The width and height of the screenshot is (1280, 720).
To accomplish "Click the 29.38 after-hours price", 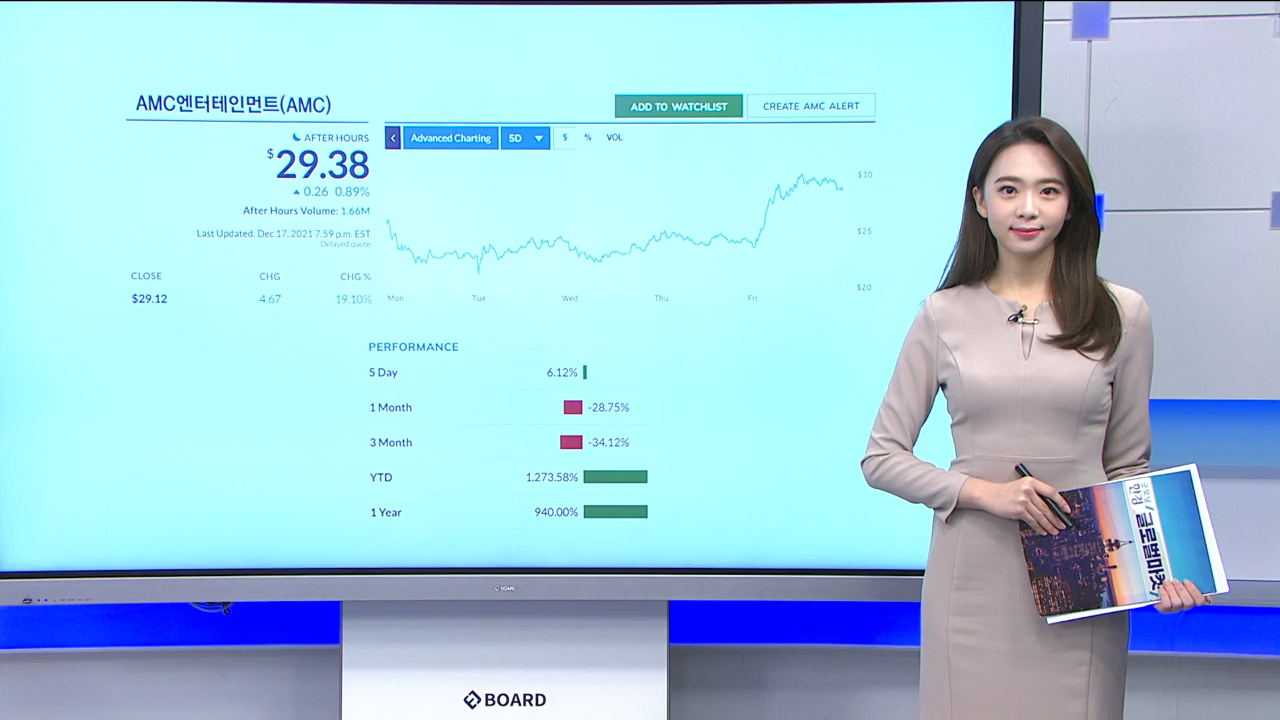I will tap(322, 164).
